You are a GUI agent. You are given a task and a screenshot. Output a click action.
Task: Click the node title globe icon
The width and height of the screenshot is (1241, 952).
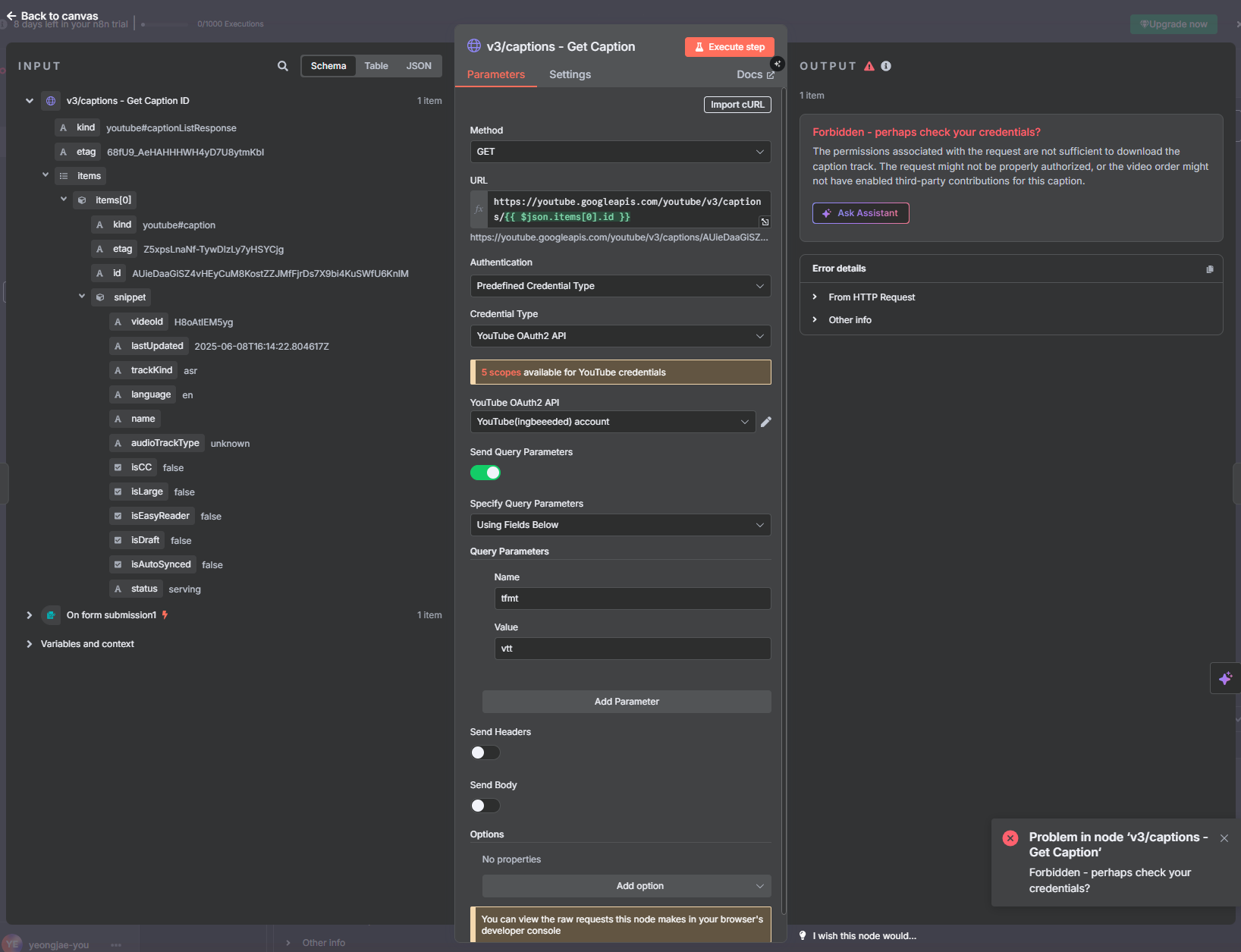[x=474, y=46]
